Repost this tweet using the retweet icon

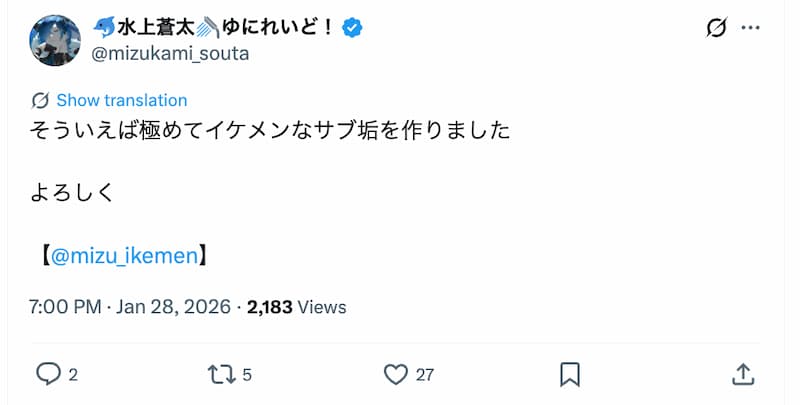219,374
